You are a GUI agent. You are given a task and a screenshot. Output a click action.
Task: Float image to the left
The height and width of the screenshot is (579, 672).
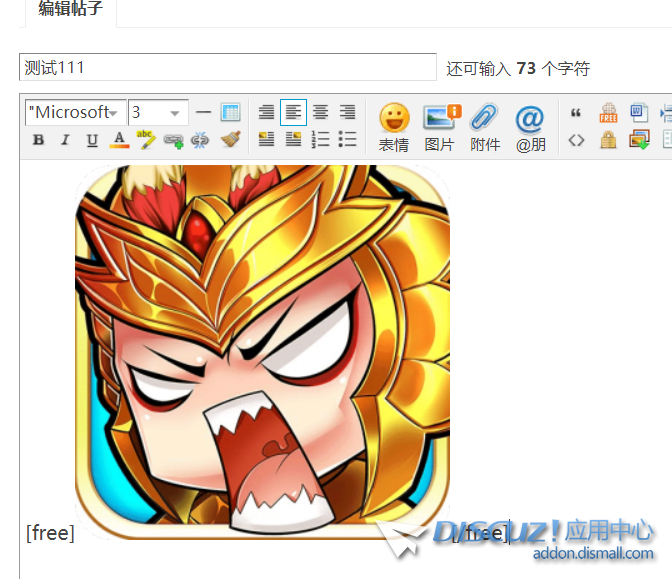click(x=266, y=139)
